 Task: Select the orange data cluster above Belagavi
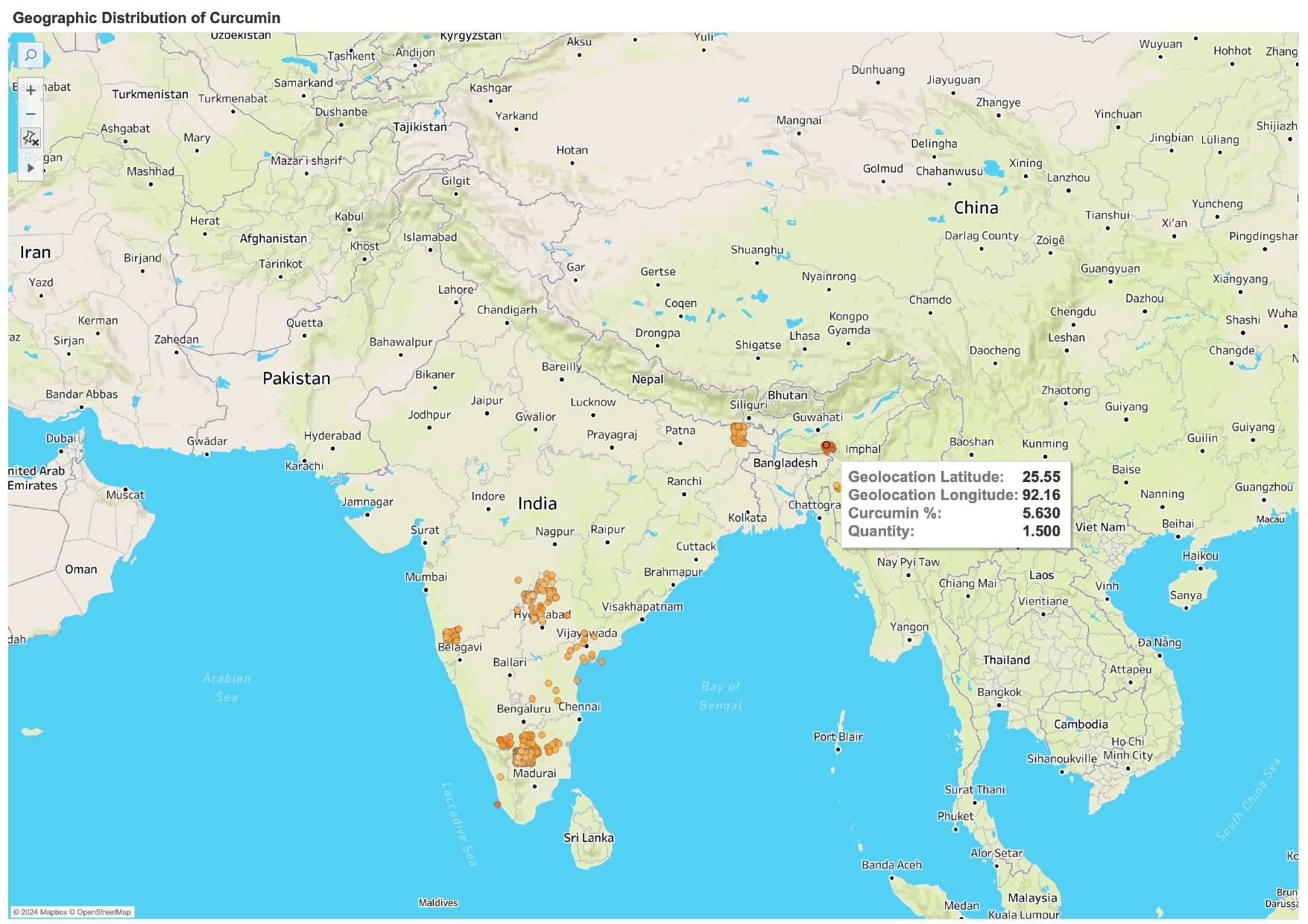click(452, 635)
